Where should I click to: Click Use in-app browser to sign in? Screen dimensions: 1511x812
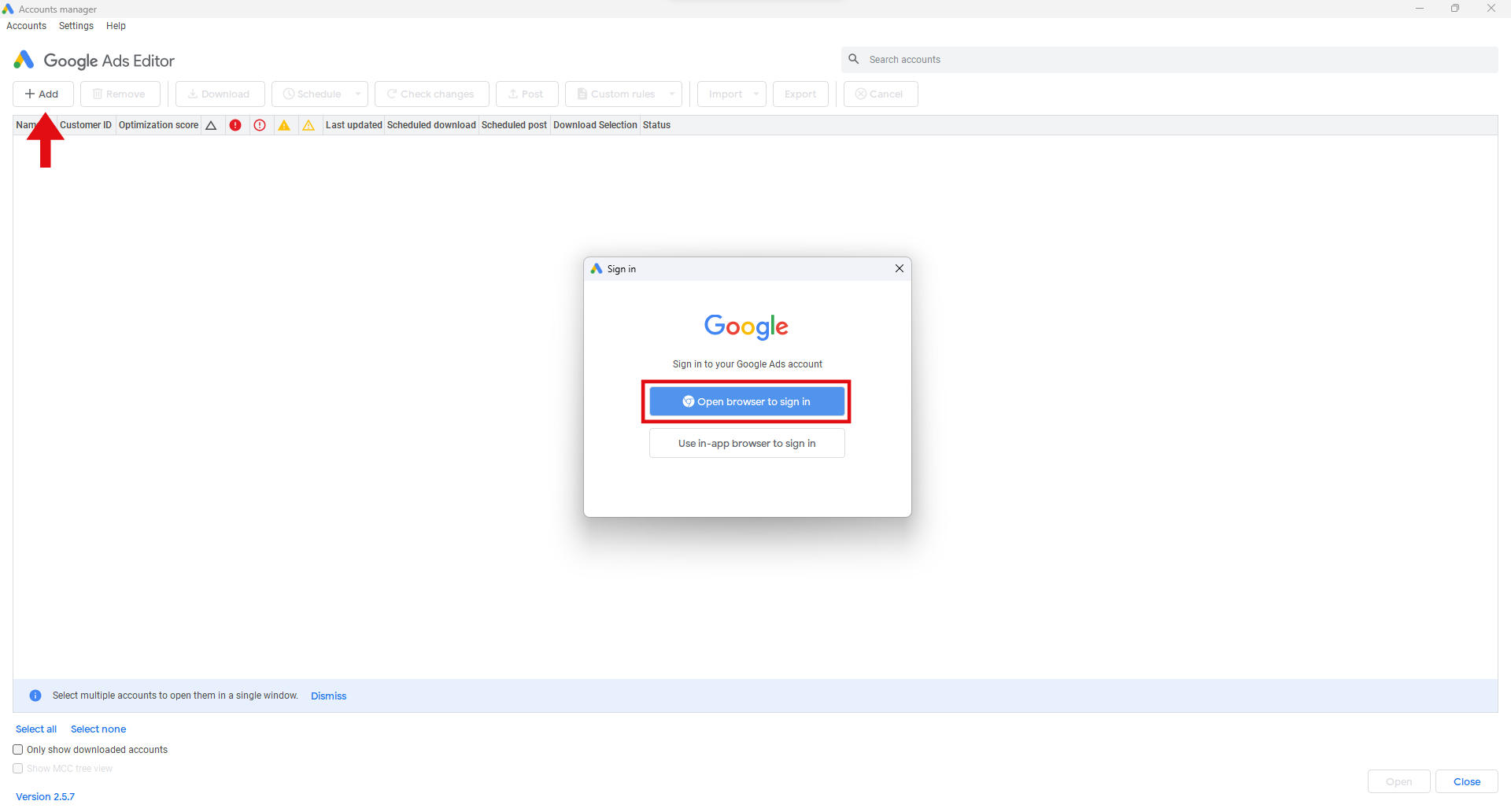click(747, 443)
